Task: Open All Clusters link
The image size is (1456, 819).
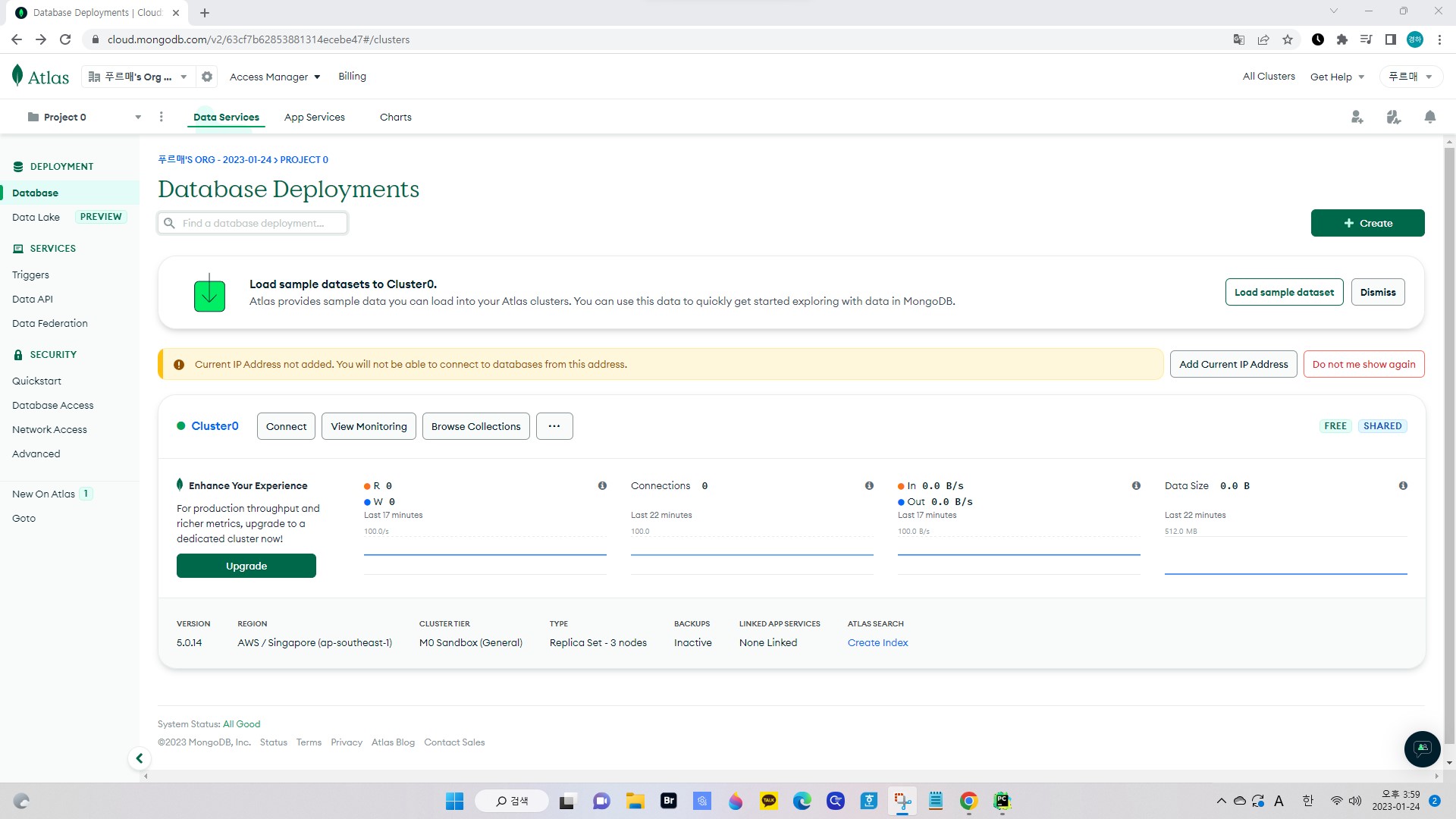Action: click(1269, 76)
